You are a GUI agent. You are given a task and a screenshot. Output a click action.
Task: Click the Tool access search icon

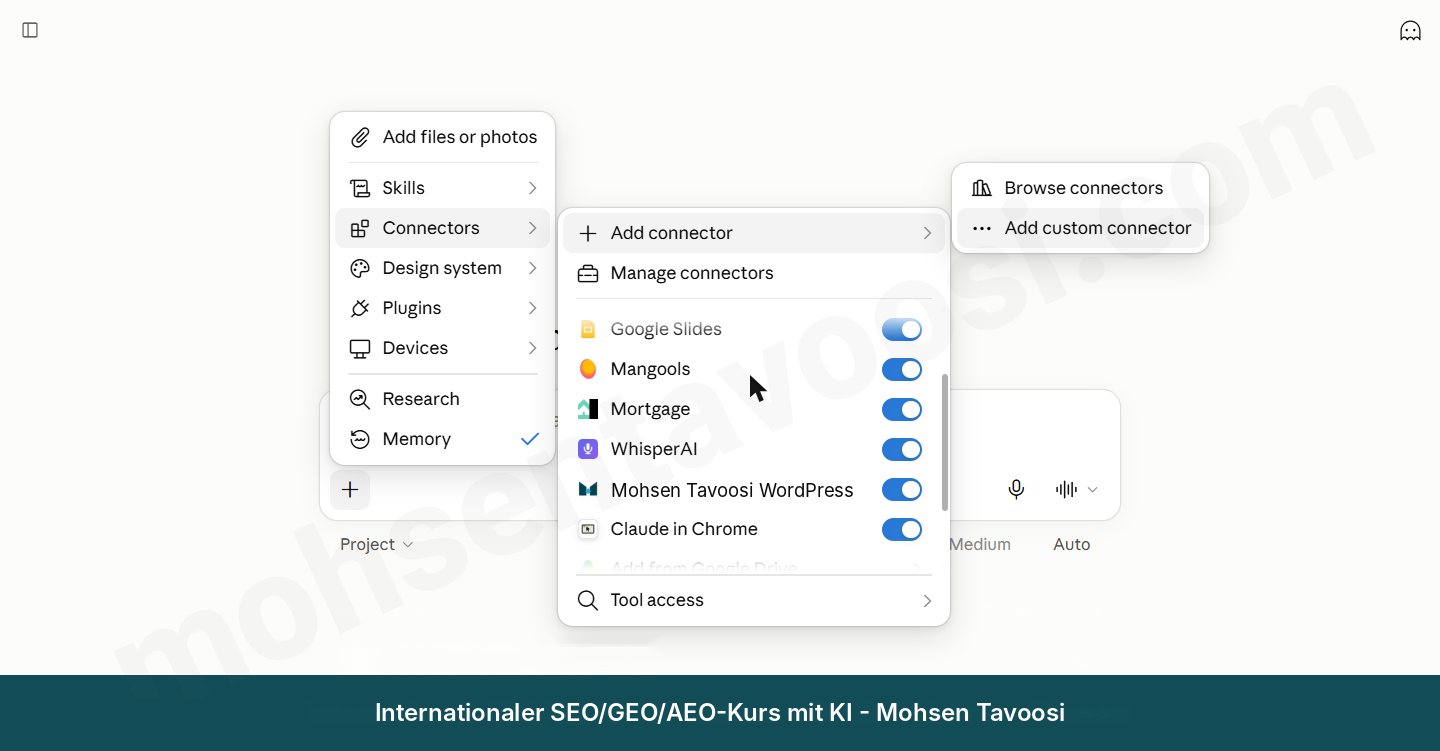[588, 600]
